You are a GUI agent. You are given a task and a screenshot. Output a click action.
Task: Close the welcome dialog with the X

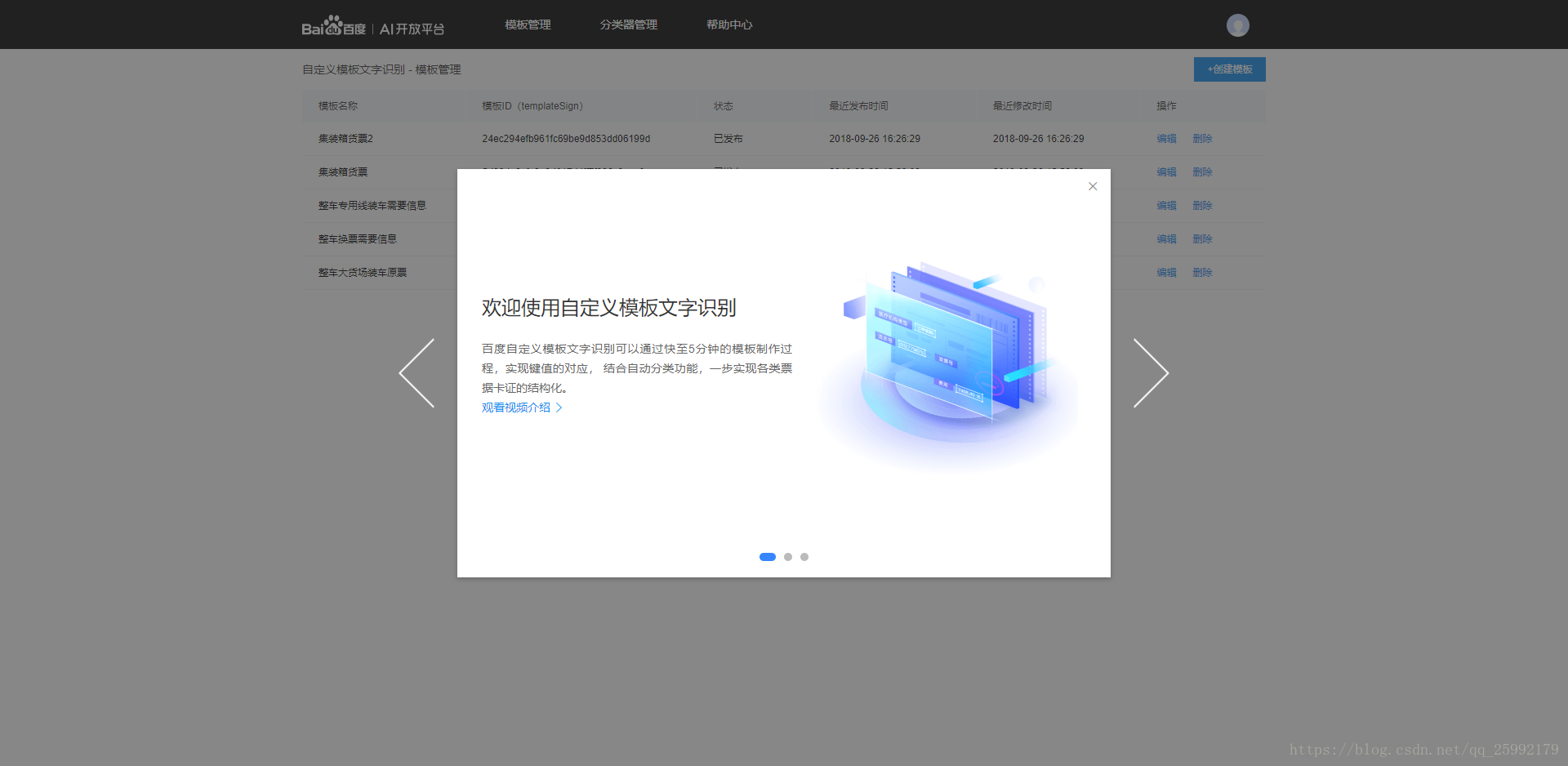[x=1093, y=185]
